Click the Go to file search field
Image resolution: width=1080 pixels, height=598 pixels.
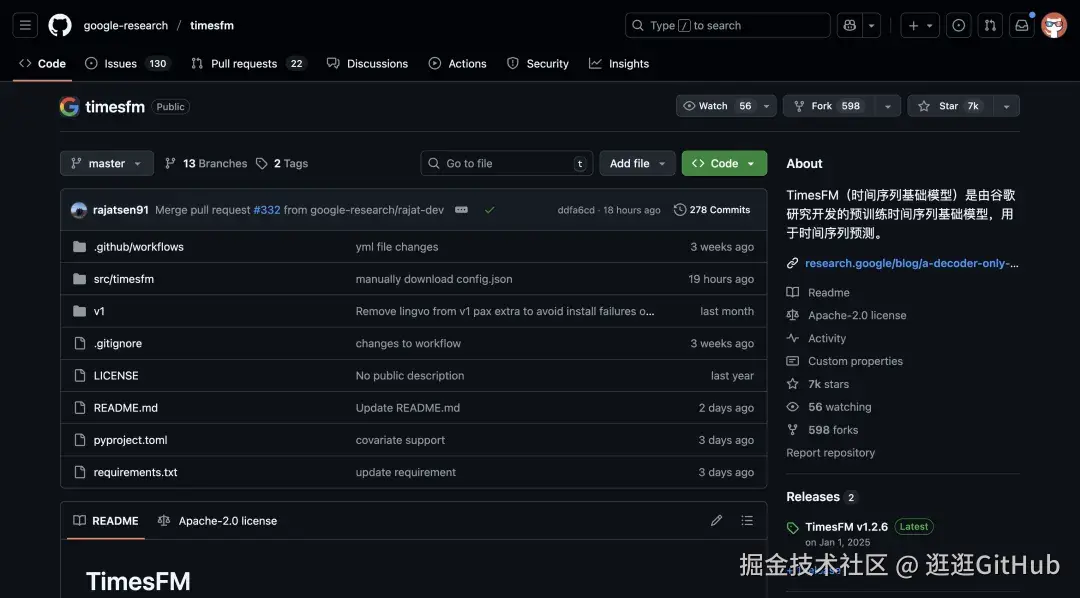[x=506, y=163]
